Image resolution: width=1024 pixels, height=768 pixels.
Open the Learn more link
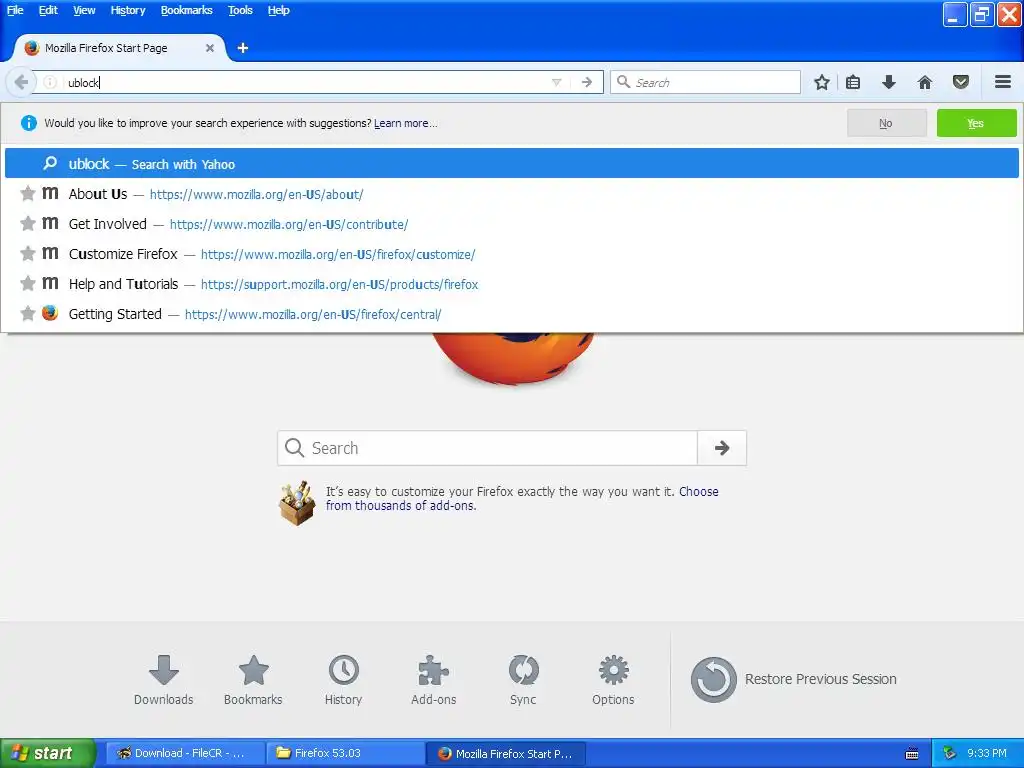[406, 123]
